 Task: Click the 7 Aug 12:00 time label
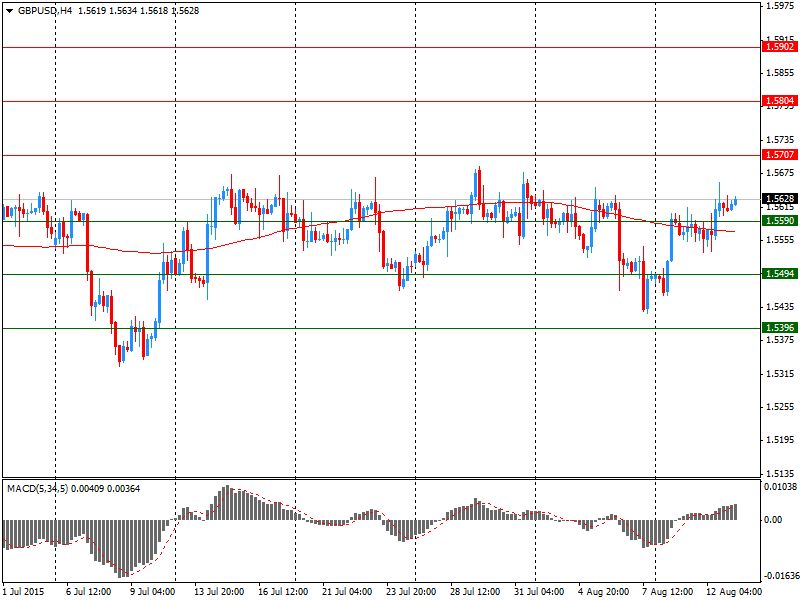(668, 592)
